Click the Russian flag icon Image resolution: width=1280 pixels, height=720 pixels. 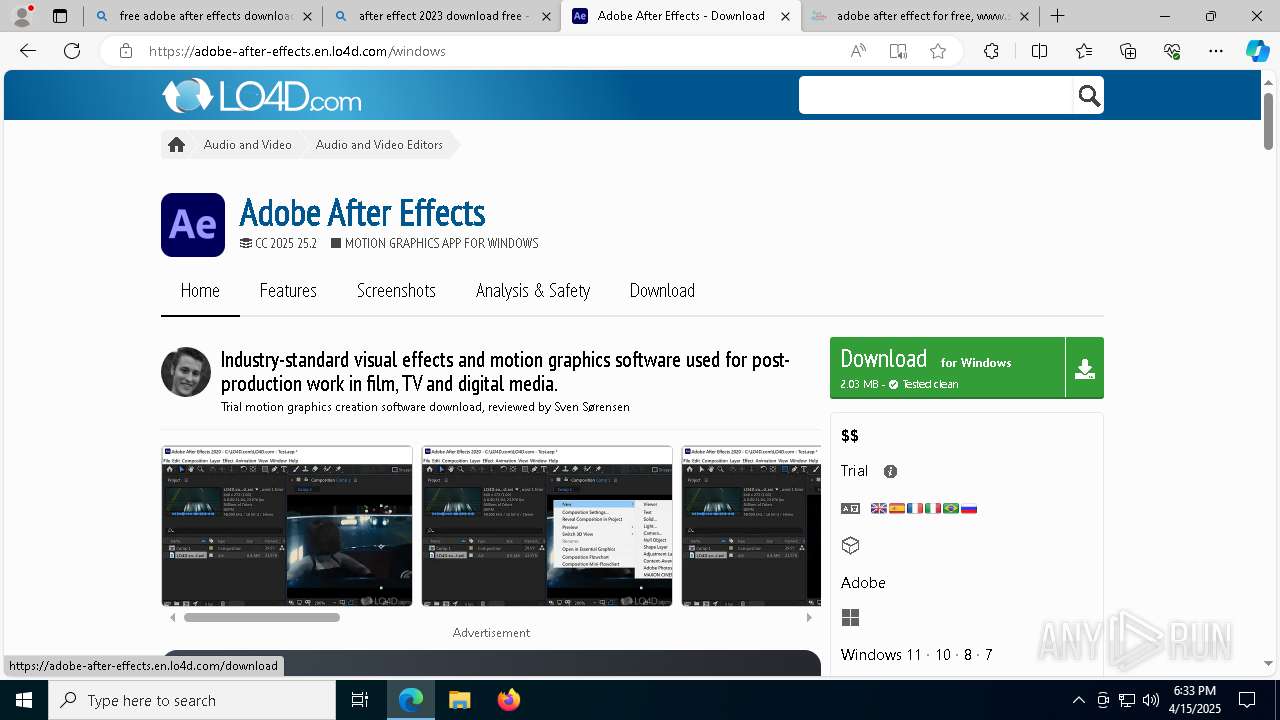coord(969,508)
